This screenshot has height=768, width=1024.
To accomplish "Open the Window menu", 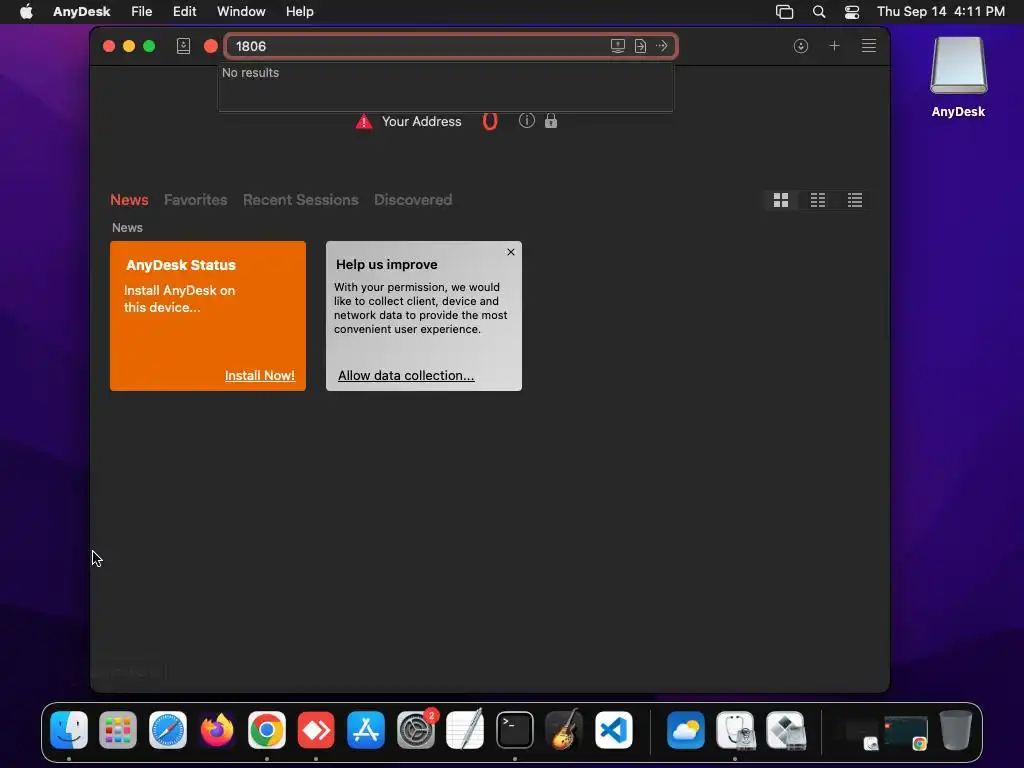I will tap(241, 12).
